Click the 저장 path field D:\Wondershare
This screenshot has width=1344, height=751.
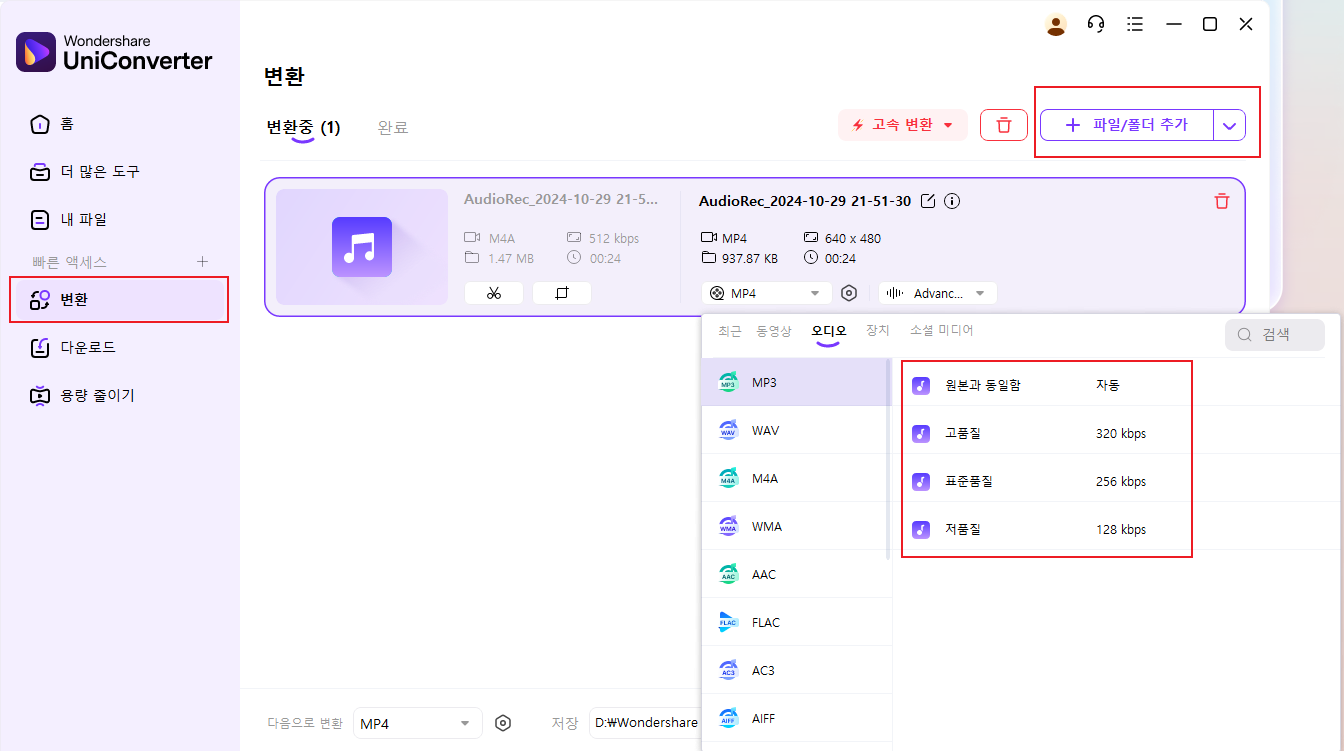coord(645,723)
